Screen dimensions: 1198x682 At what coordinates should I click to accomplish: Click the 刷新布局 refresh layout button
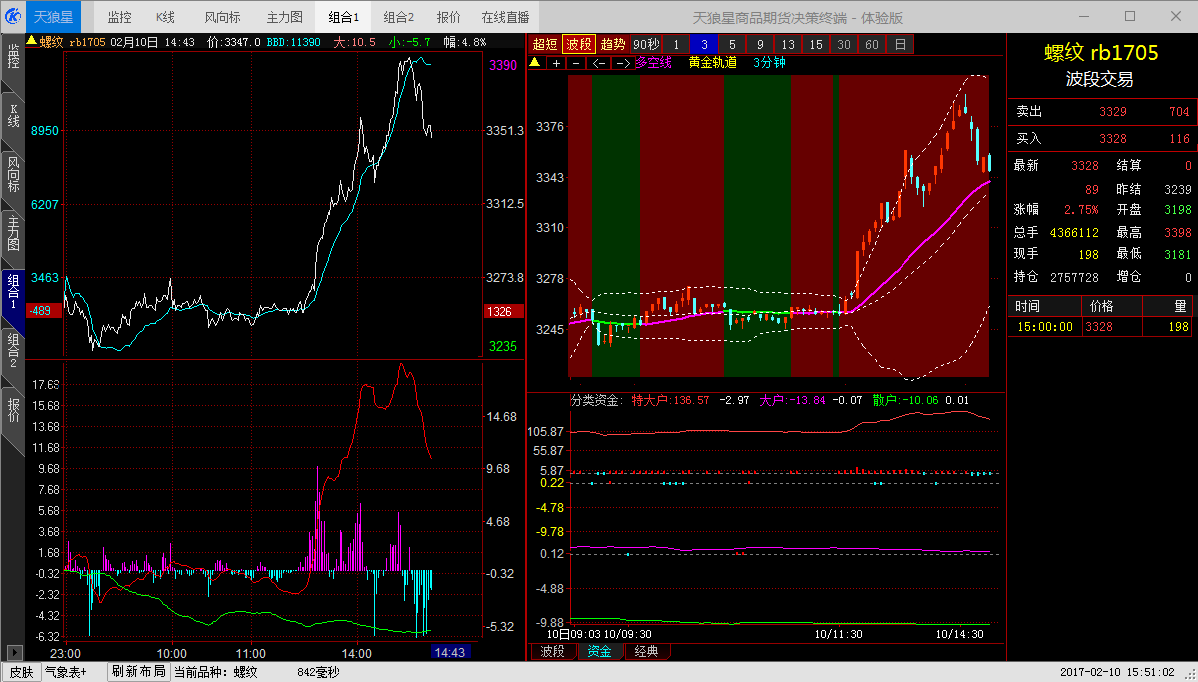click(138, 672)
